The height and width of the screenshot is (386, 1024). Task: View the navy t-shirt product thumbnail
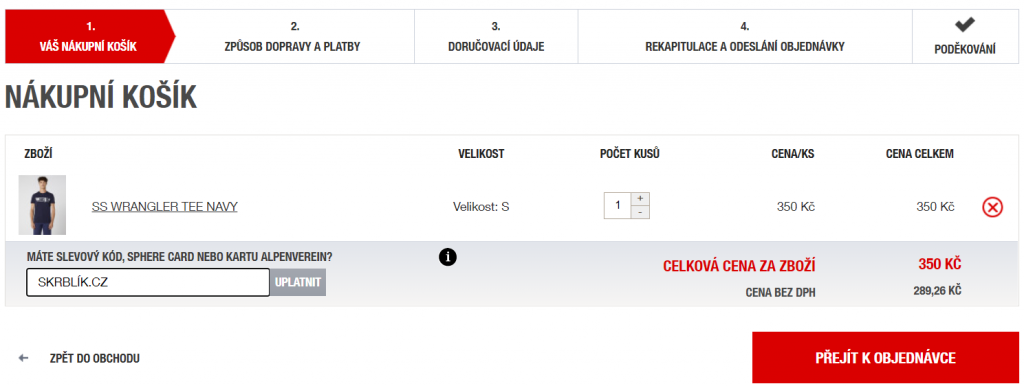coord(42,205)
